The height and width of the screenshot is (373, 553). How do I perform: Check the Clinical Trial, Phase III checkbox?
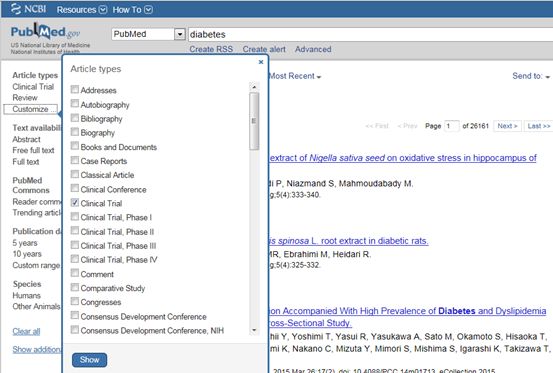(x=74, y=245)
